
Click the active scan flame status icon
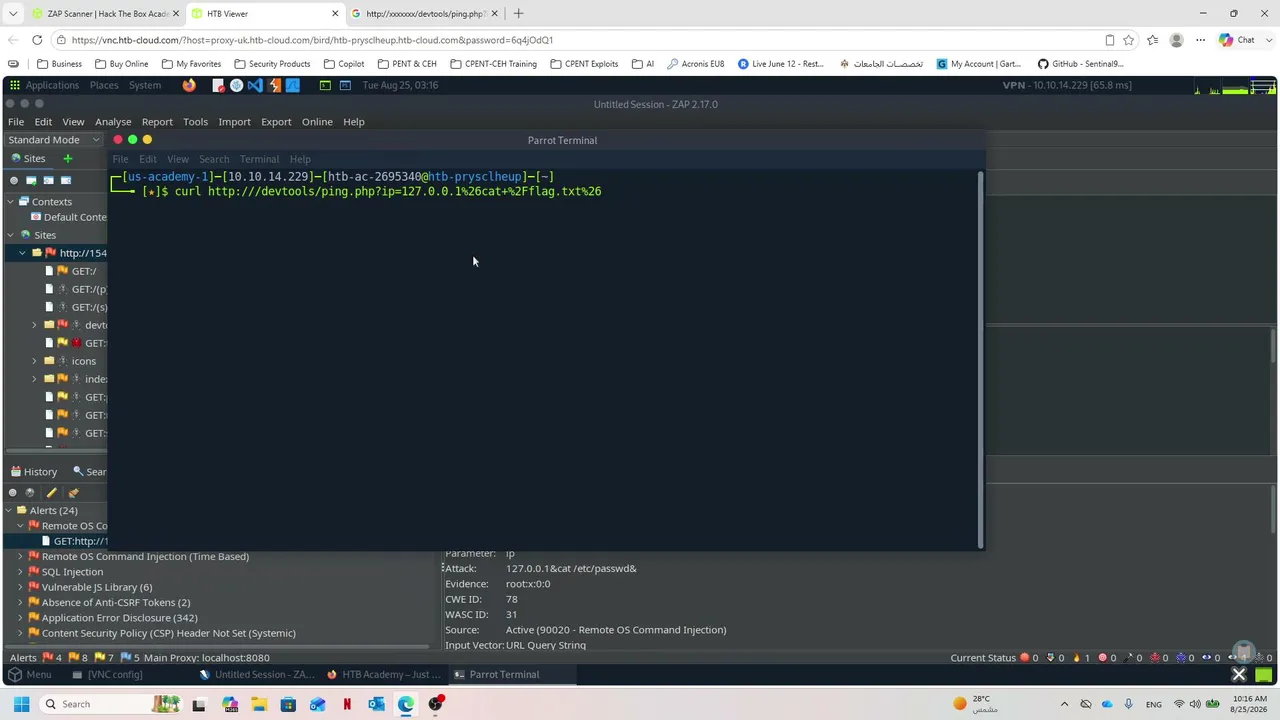1082,657
